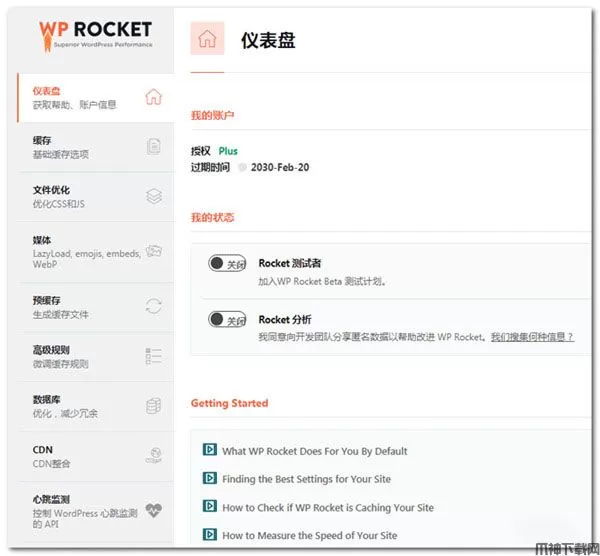Click the layers icon in 文件优化 row

pos(154,196)
